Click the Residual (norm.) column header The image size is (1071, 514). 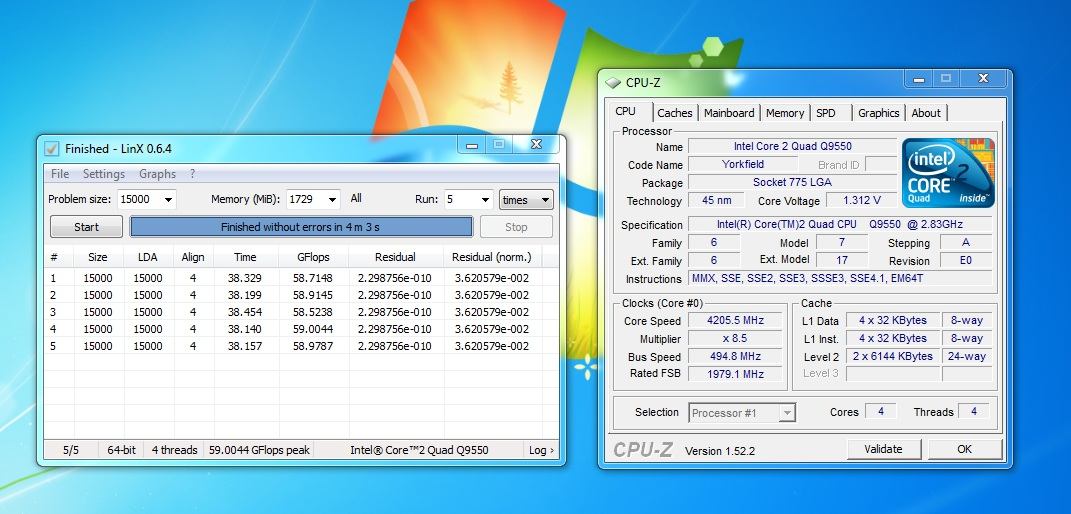pos(491,257)
